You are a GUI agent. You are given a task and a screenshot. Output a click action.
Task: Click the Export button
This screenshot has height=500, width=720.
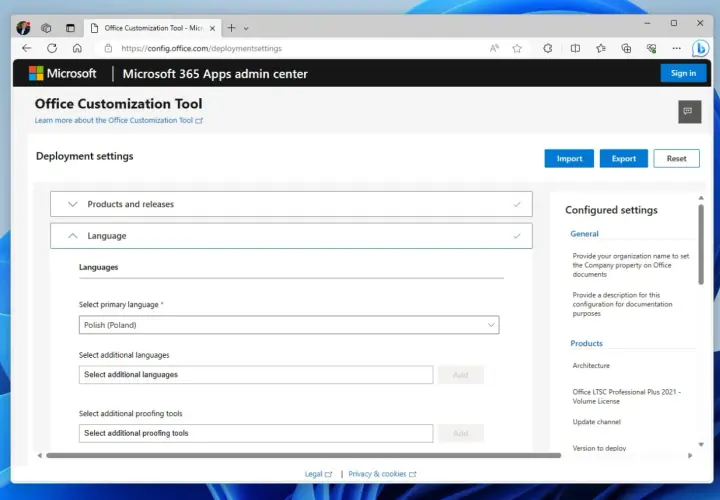[x=624, y=158]
